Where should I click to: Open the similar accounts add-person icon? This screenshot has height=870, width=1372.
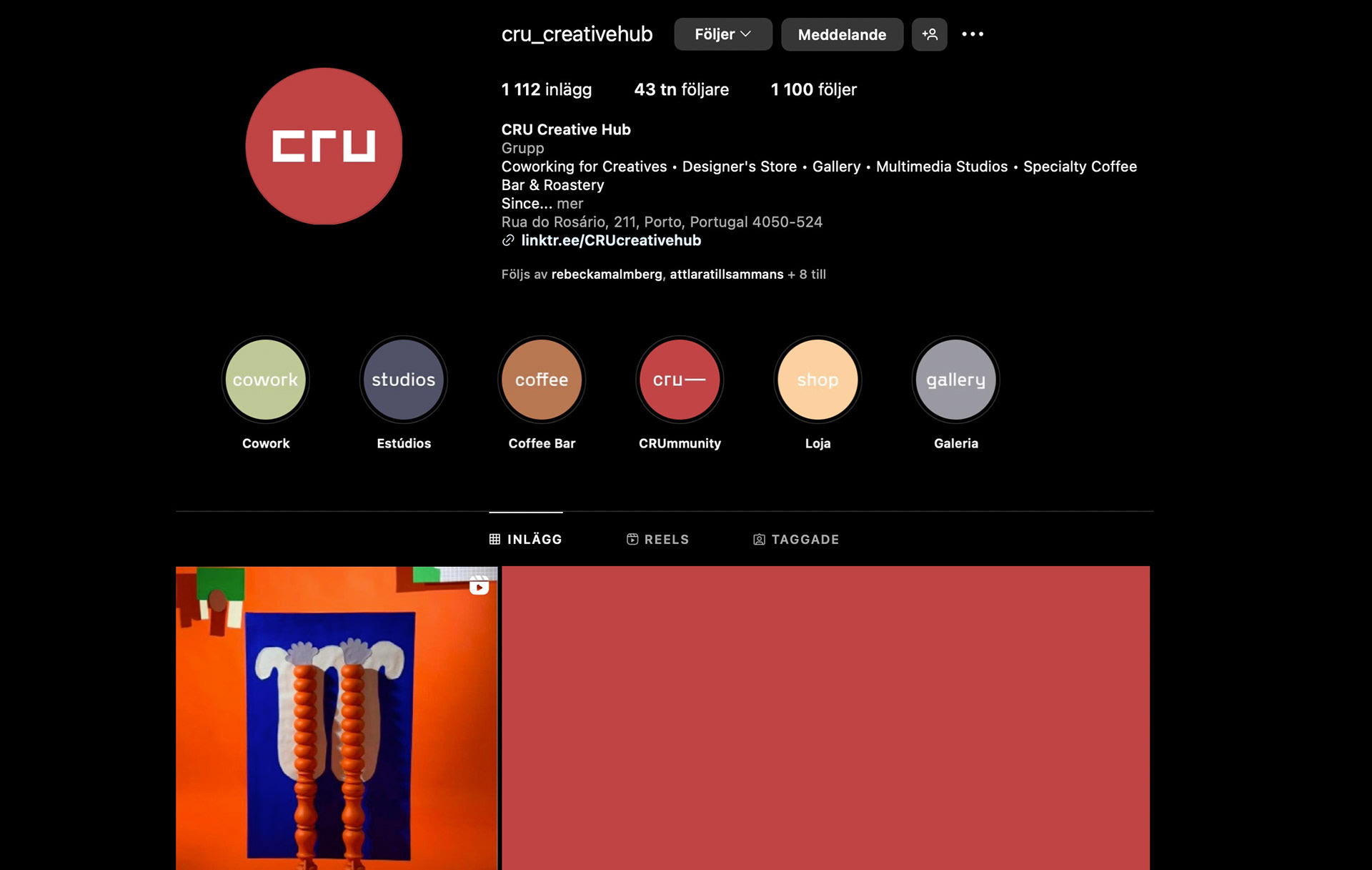click(929, 34)
